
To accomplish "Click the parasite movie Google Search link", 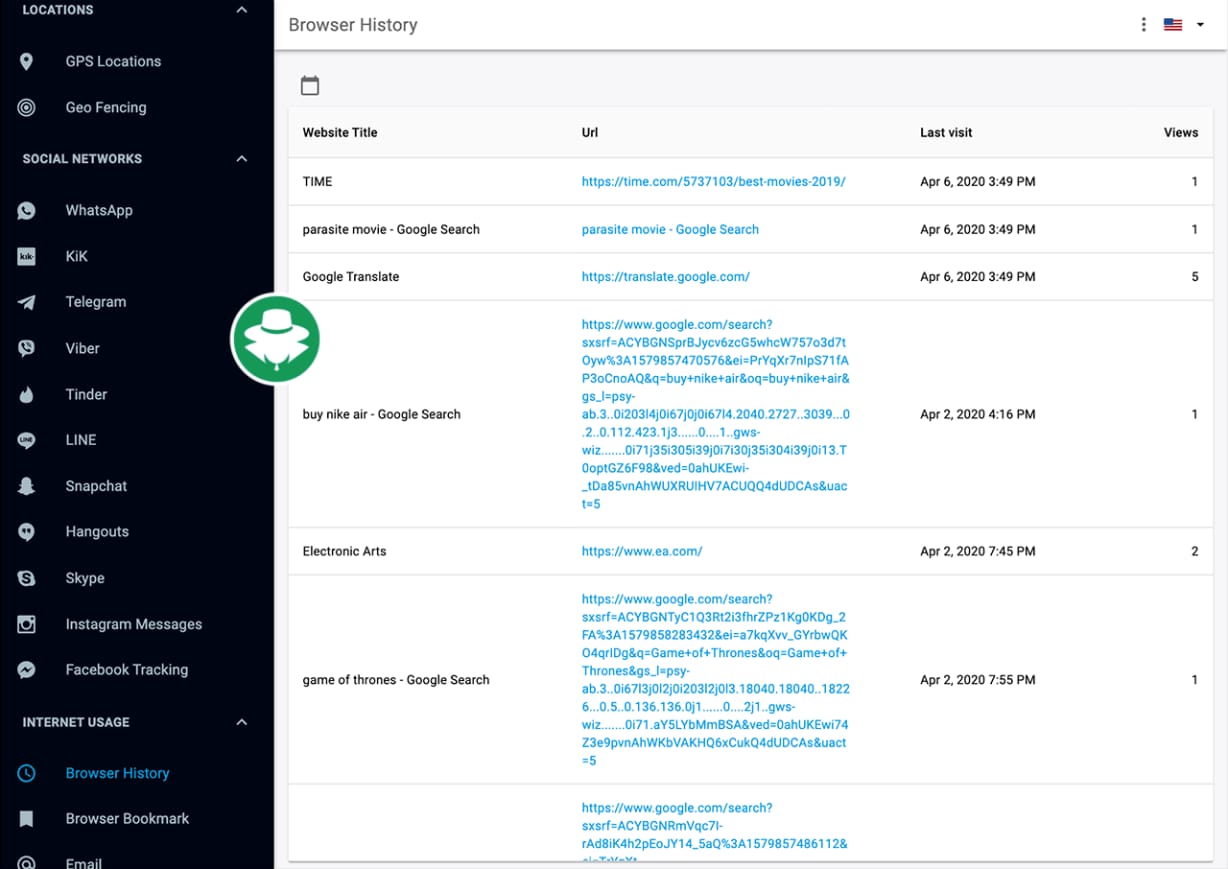I will coord(670,229).
